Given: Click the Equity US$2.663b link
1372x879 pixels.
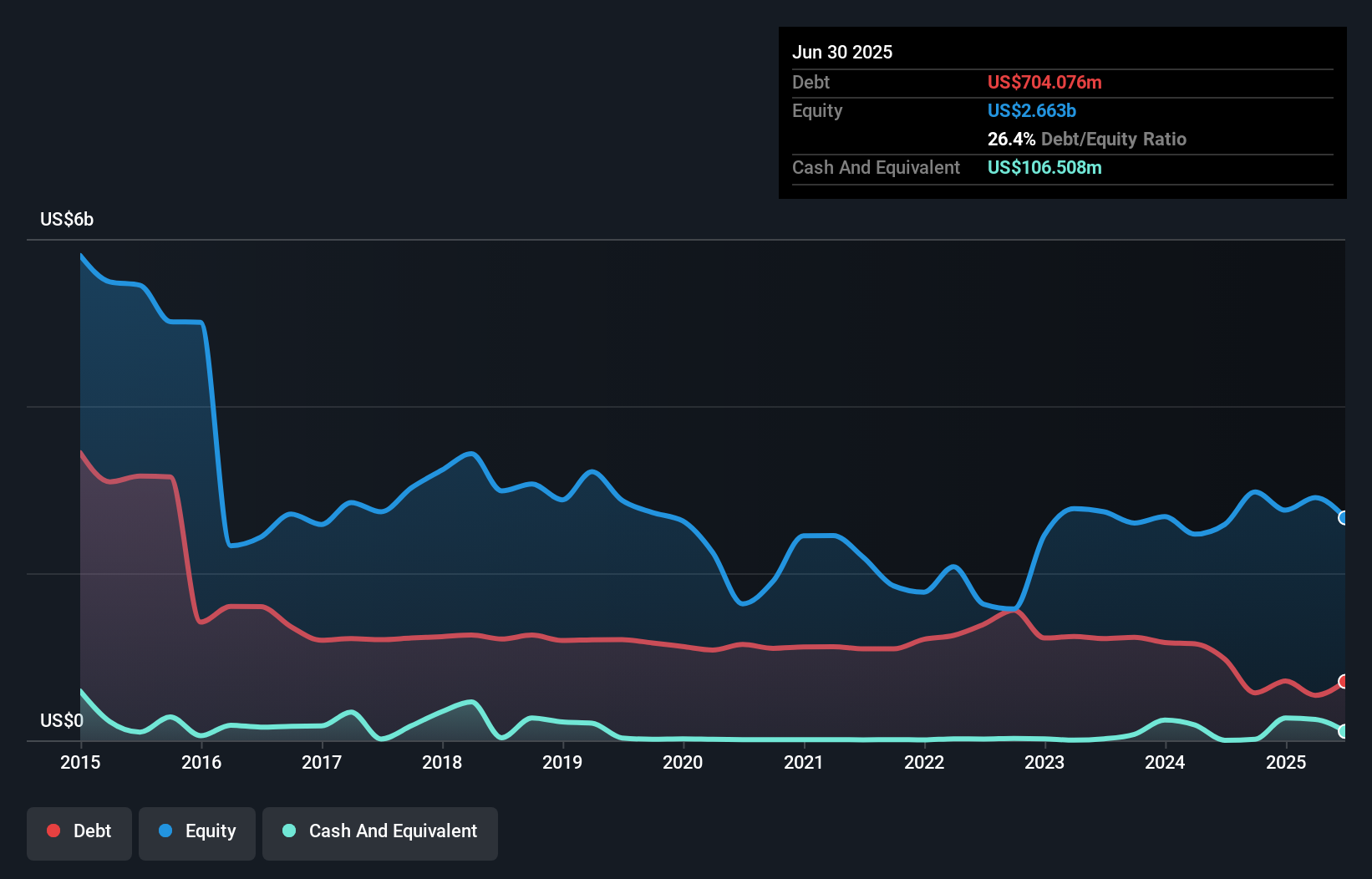Looking at the screenshot, I should tap(1032, 110).
